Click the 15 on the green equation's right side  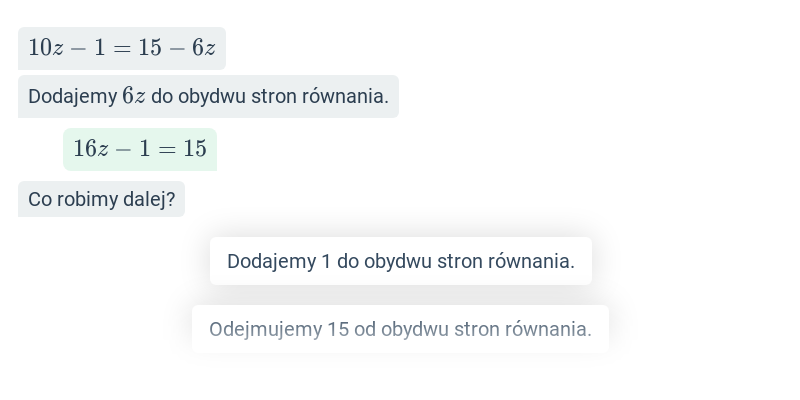[195, 149]
